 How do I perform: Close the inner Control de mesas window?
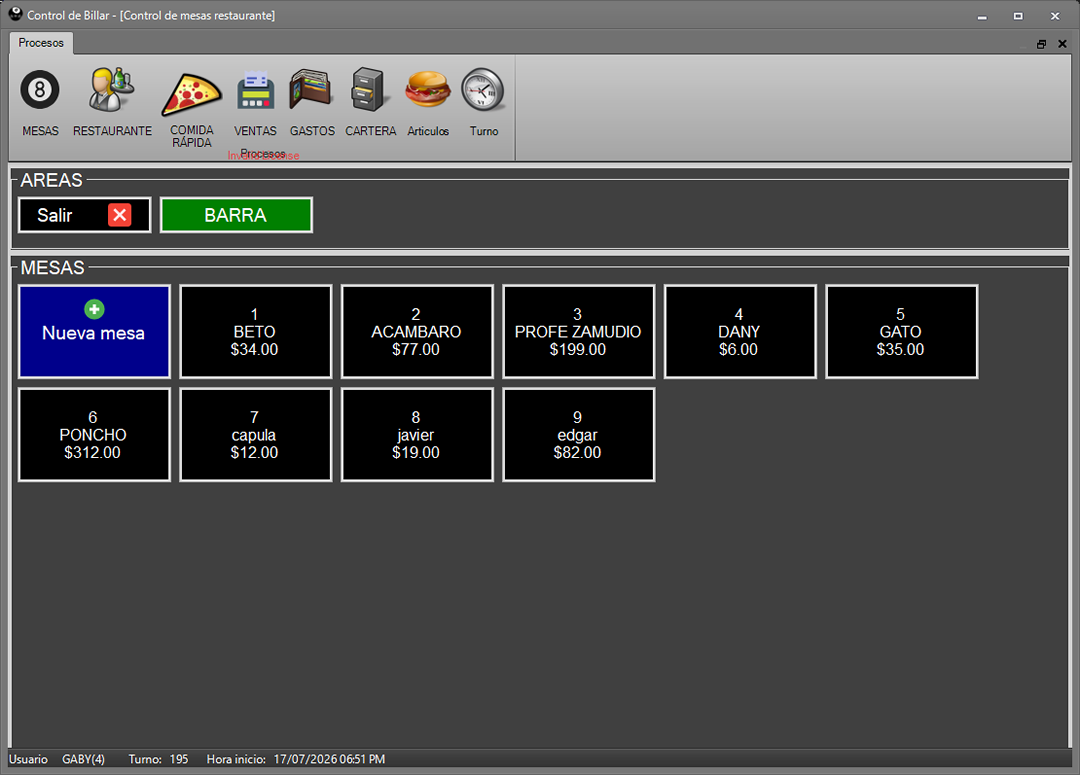1062,43
